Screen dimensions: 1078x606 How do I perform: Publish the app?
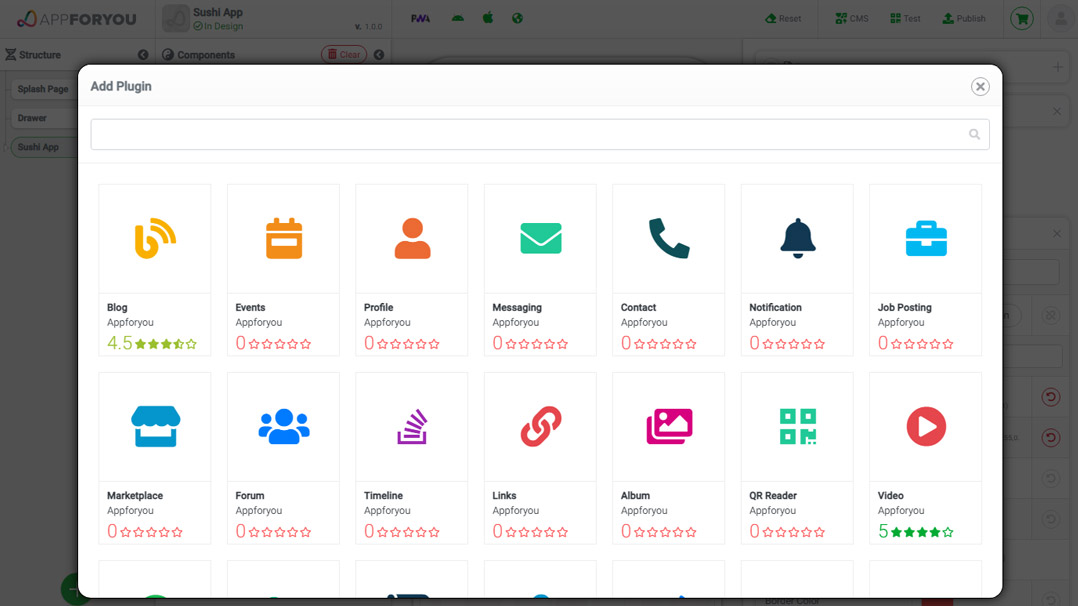[964, 19]
